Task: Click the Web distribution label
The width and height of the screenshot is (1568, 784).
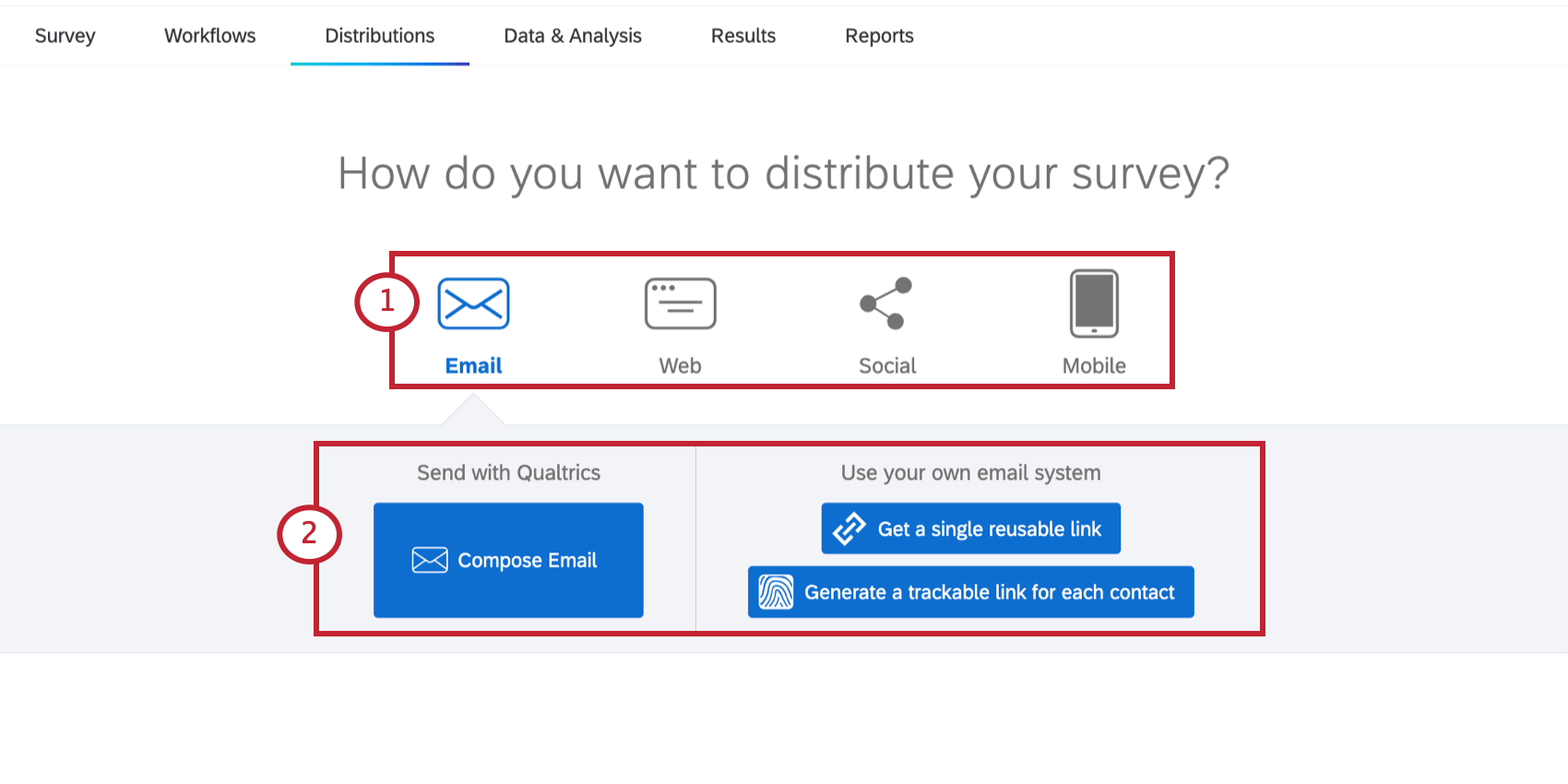Action: [x=680, y=366]
